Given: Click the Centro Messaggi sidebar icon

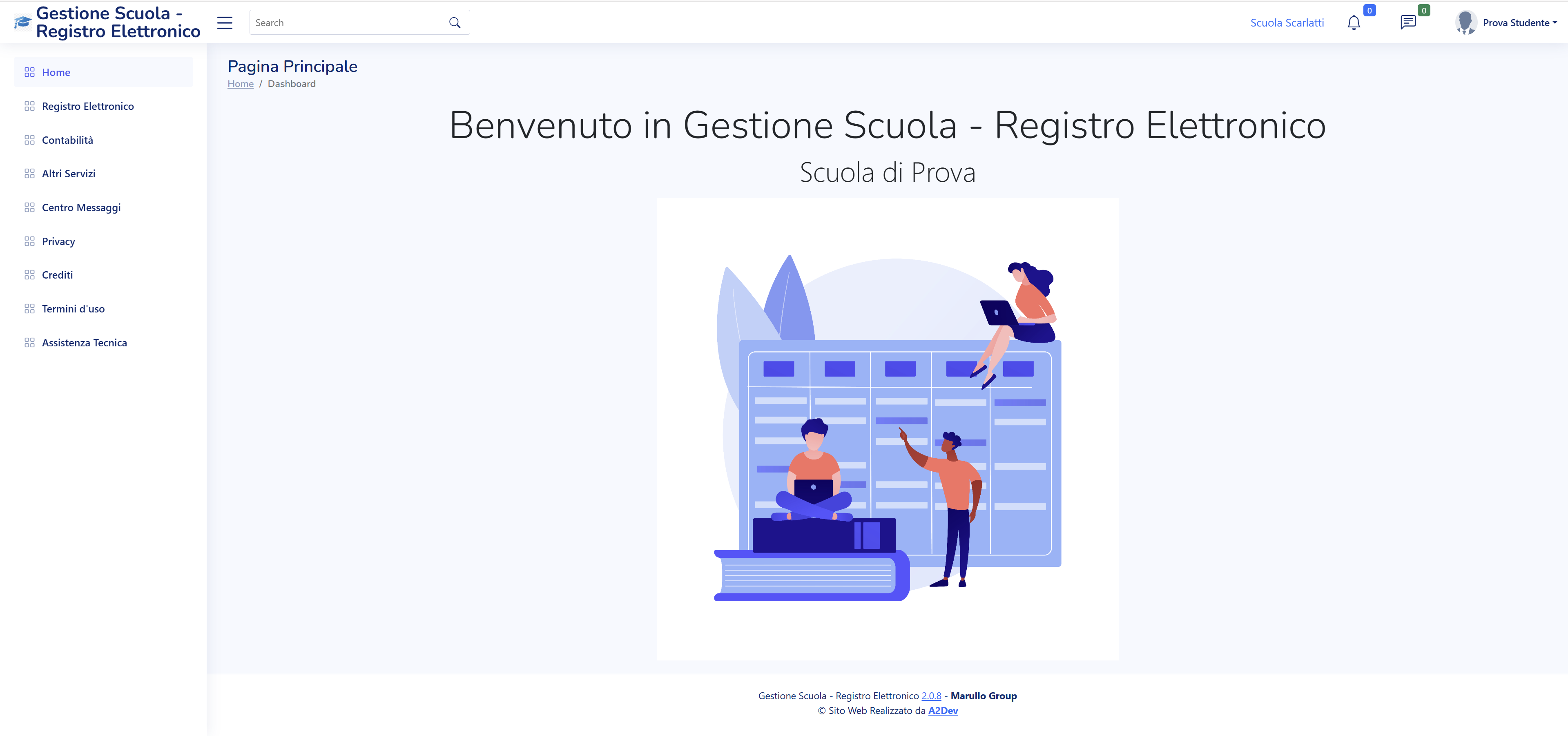Looking at the screenshot, I should point(29,207).
